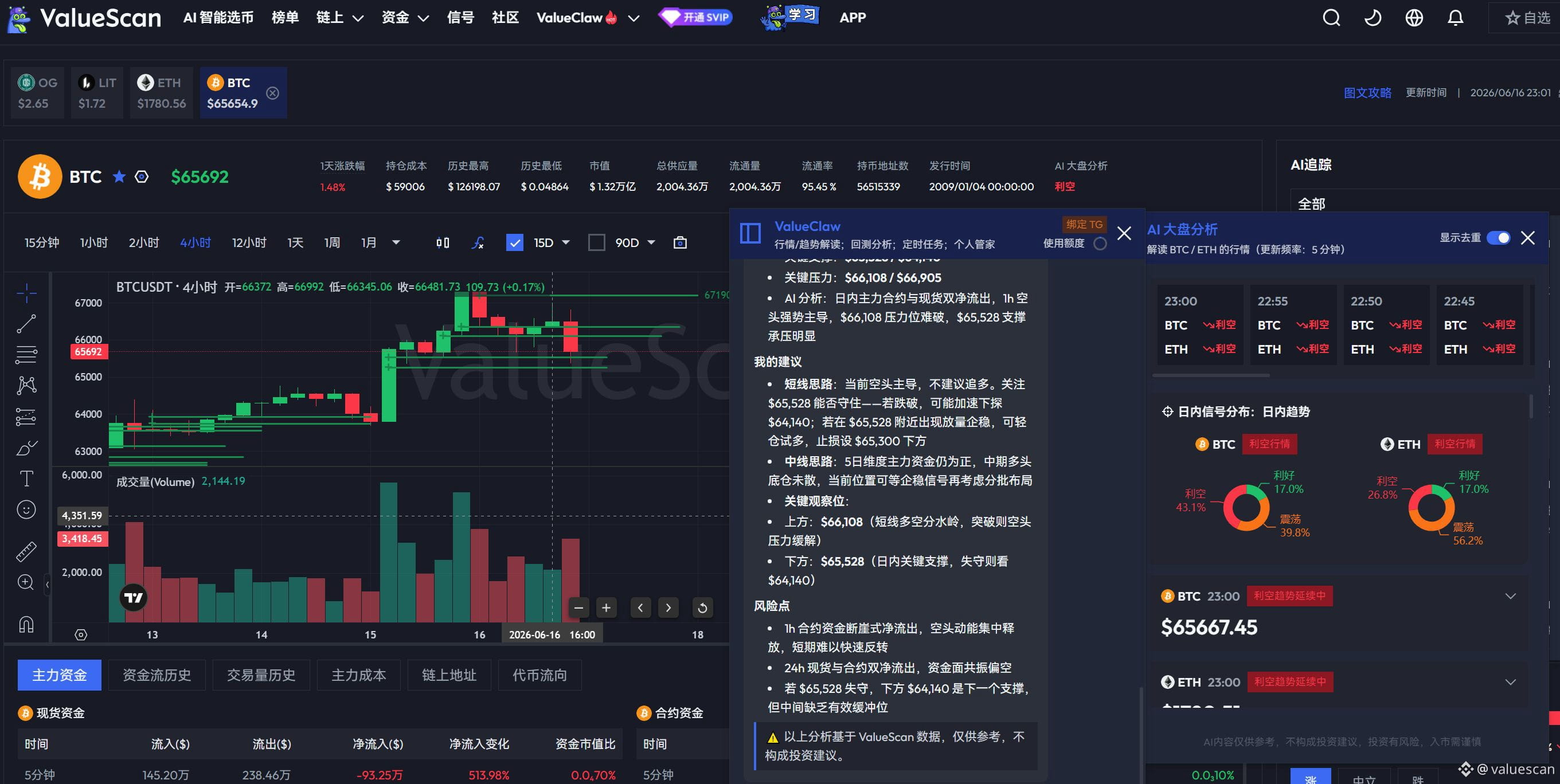Check the 90D checkbox

(596, 243)
